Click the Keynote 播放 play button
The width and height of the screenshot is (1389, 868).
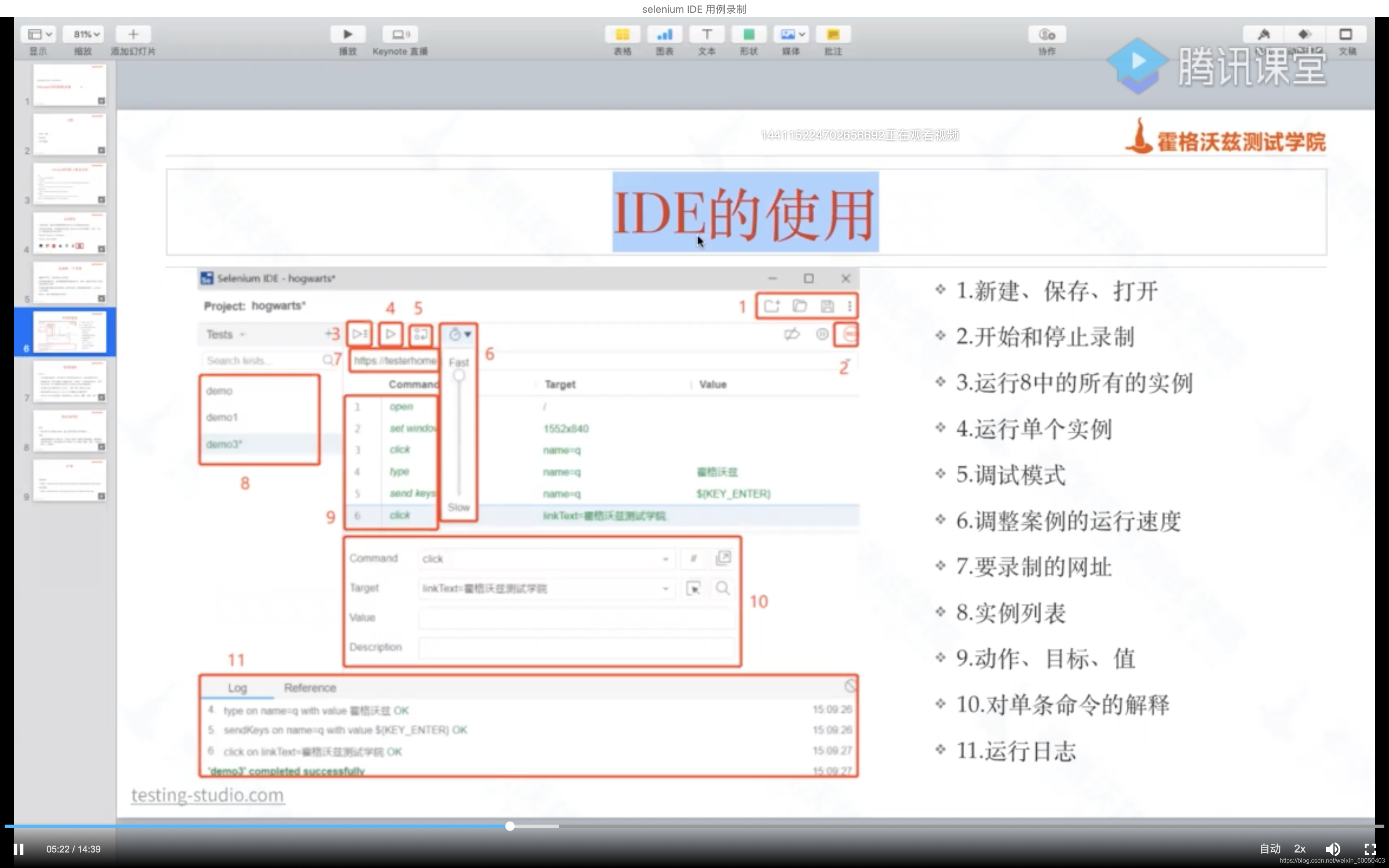[348, 34]
